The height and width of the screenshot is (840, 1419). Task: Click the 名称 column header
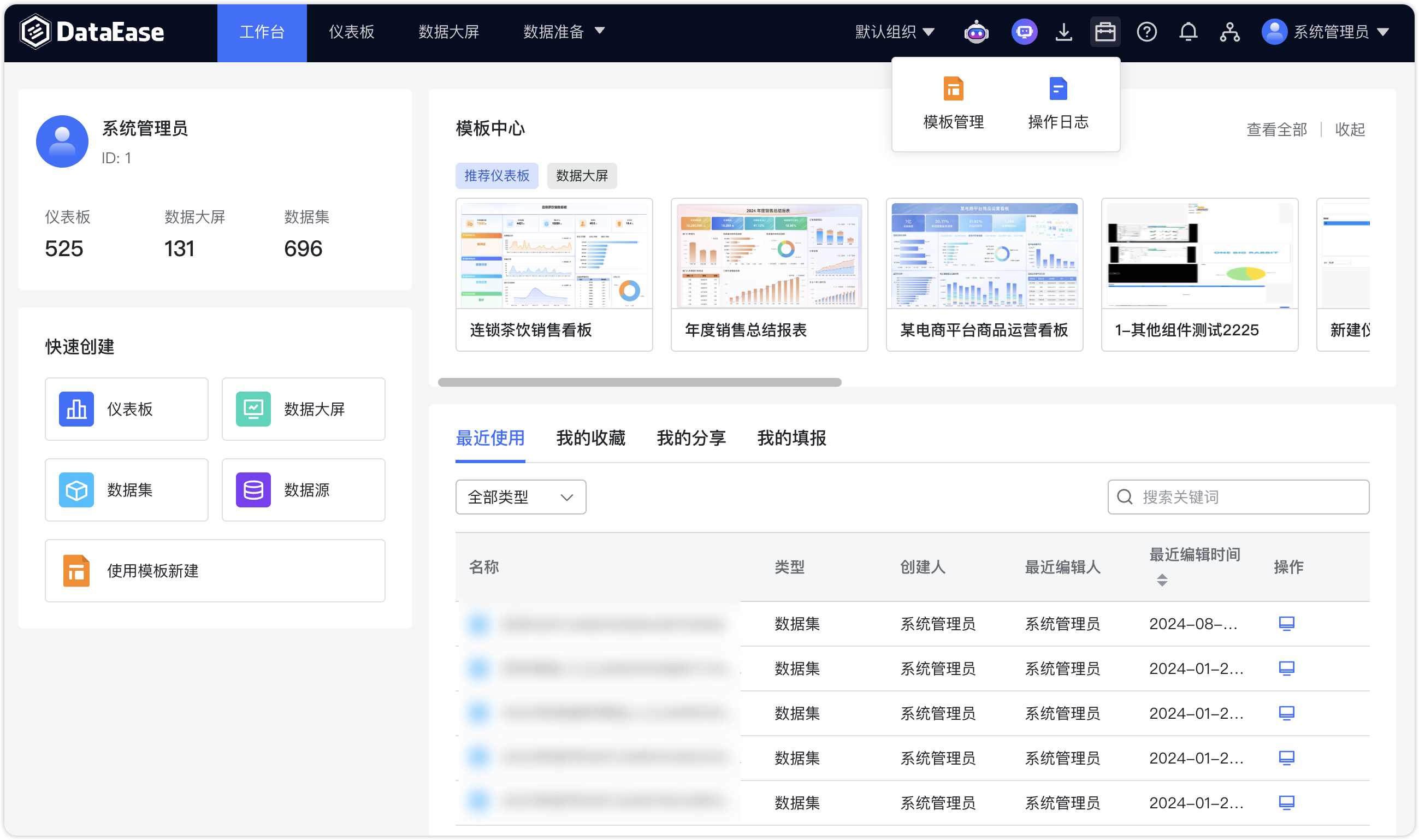483,566
